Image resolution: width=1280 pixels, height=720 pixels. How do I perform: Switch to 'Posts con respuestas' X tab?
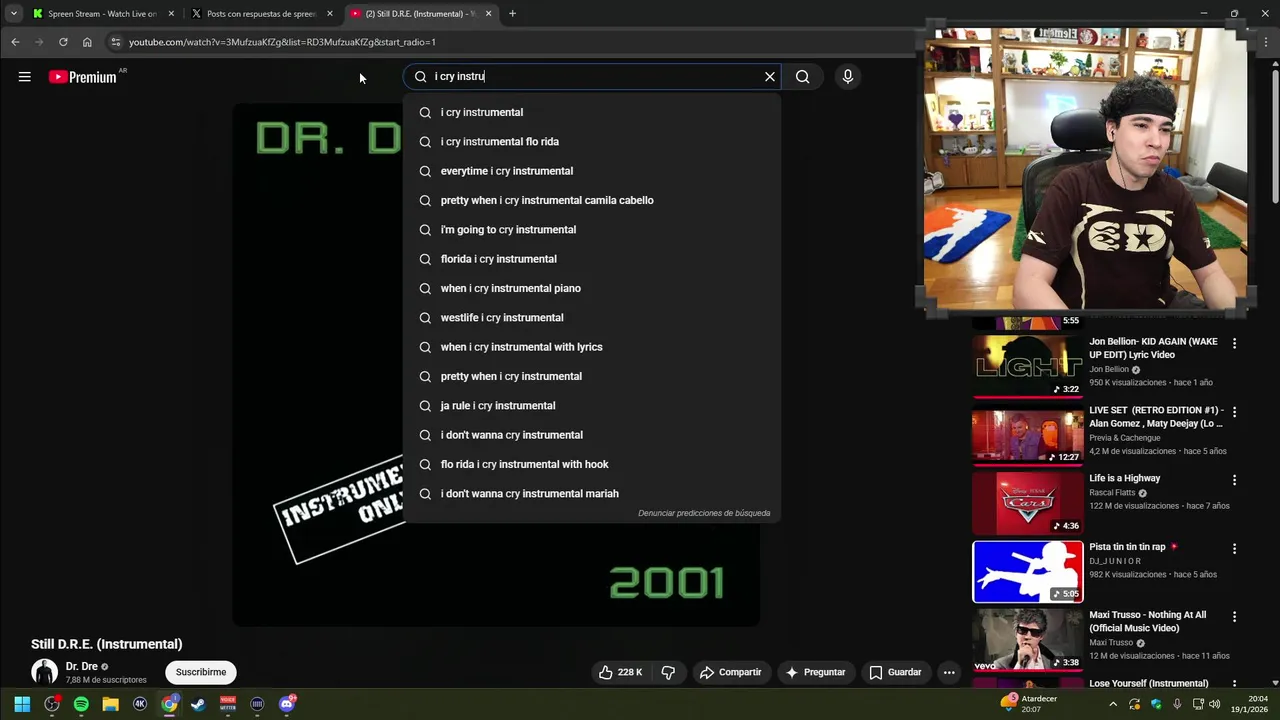click(262, 14)
